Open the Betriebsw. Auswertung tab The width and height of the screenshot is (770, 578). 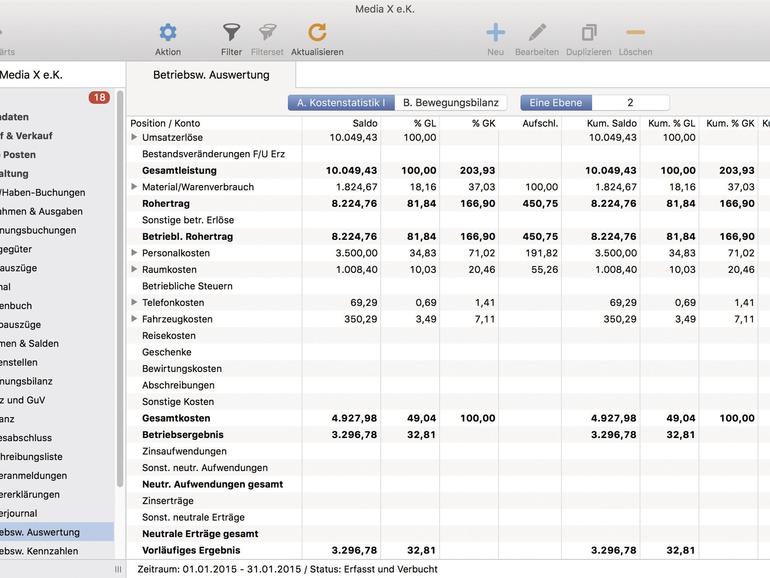tap(211, 75)
